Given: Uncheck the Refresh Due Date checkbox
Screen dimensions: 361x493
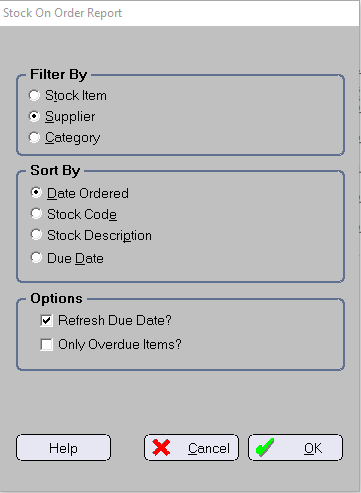Looking at the screenshot, I should pos(46,321).
